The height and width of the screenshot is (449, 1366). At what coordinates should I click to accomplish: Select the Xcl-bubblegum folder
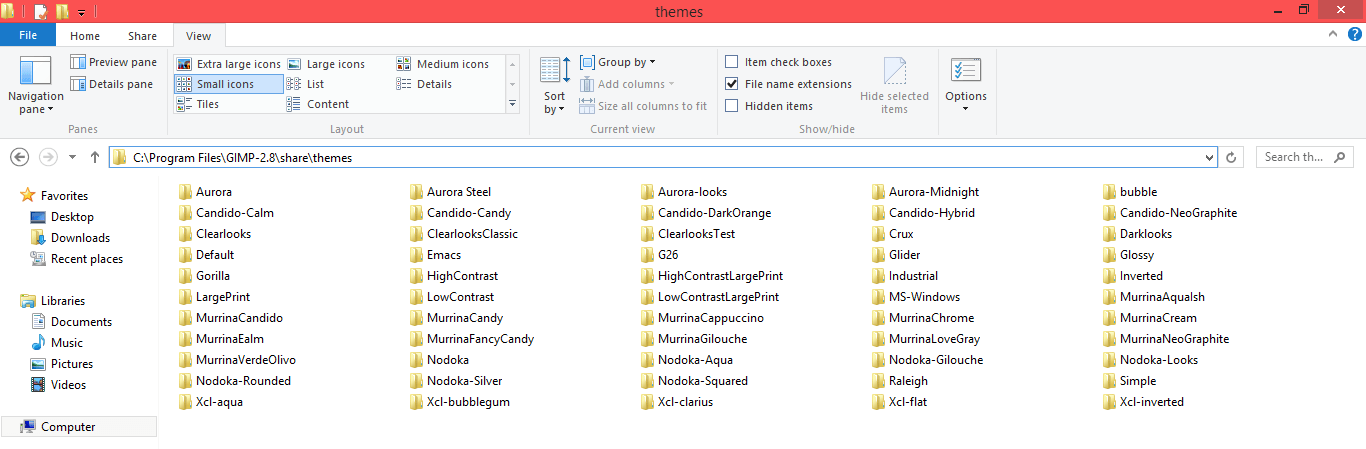pyautogui.click(x=460, y=402)
